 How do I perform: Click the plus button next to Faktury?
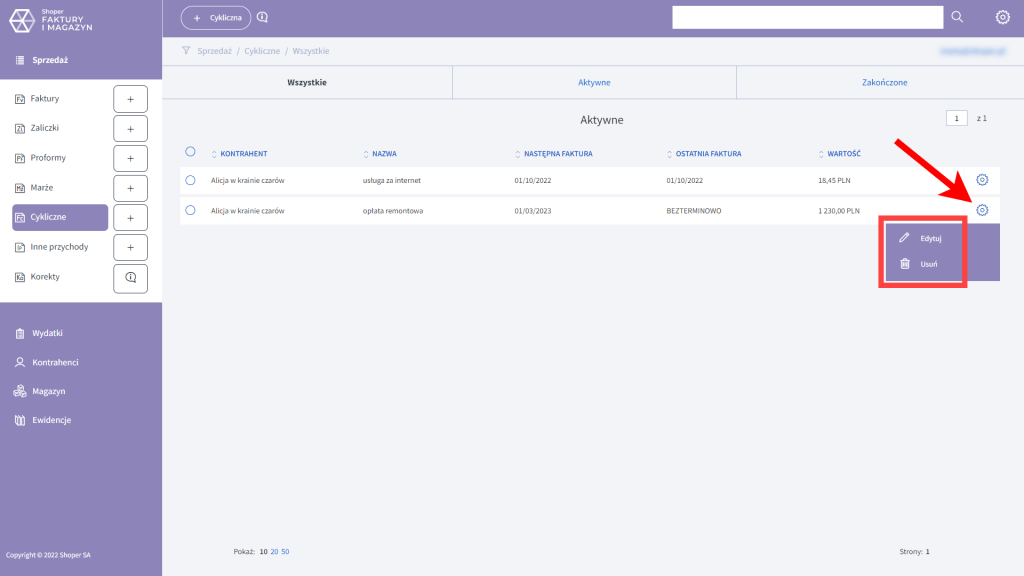(x=130, y=99)
